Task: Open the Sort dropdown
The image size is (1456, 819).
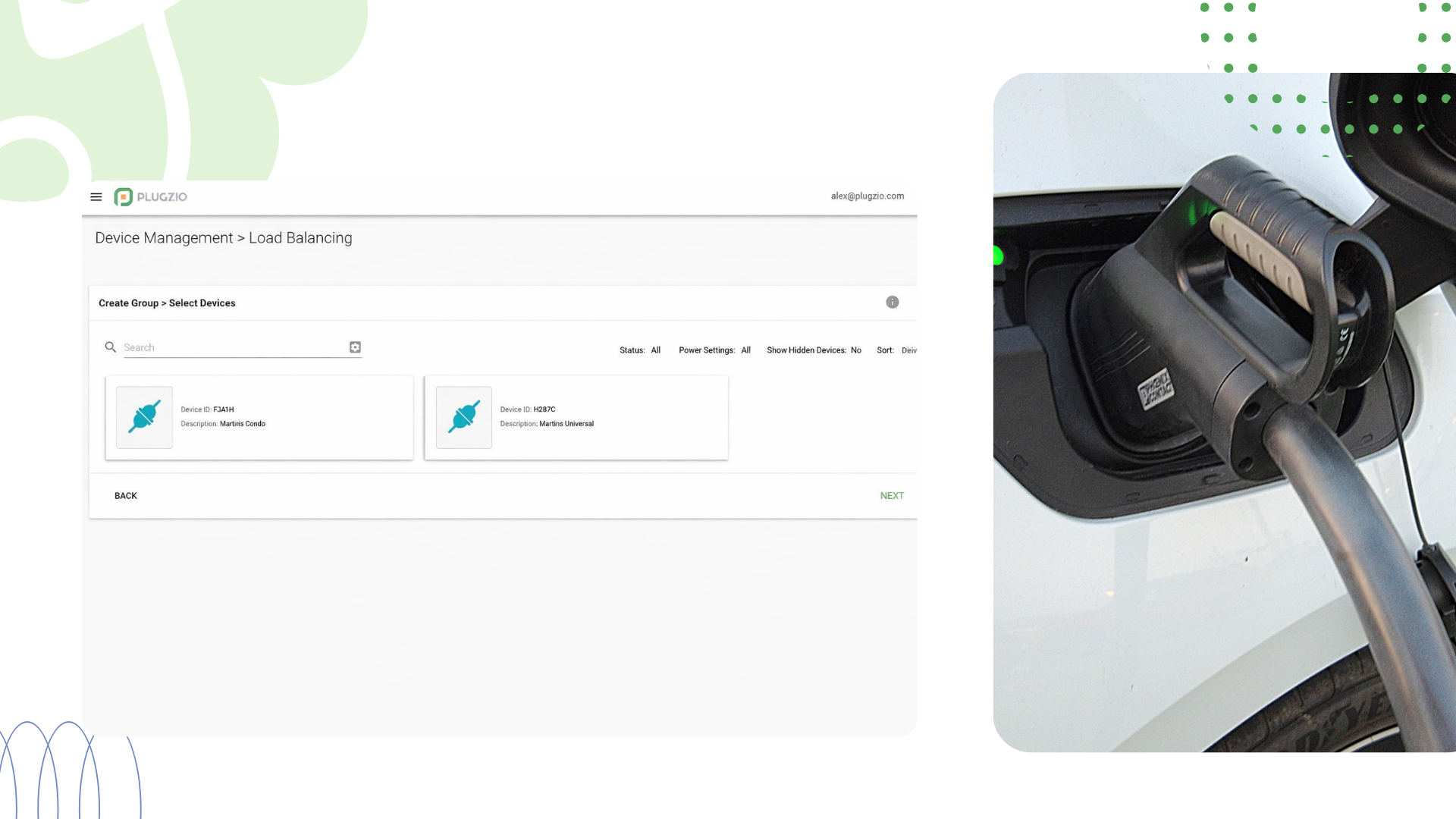Action: point(908,350)
